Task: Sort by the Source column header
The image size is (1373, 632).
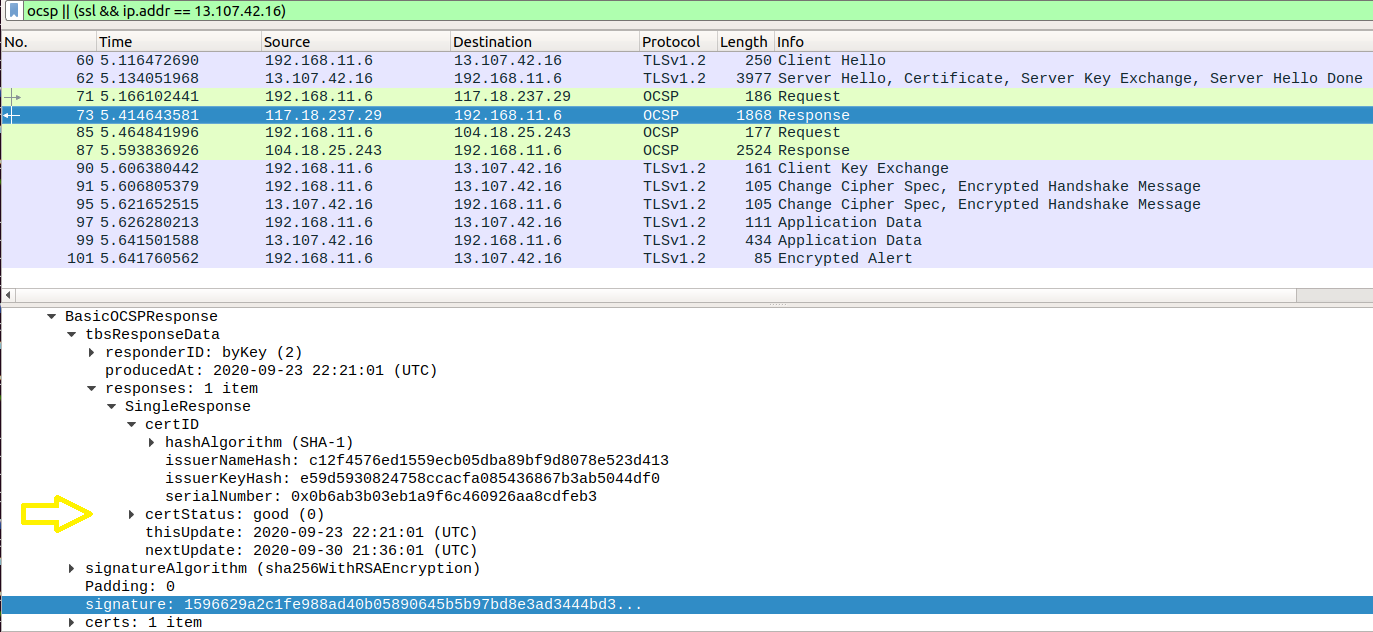Action: point(355,42)
